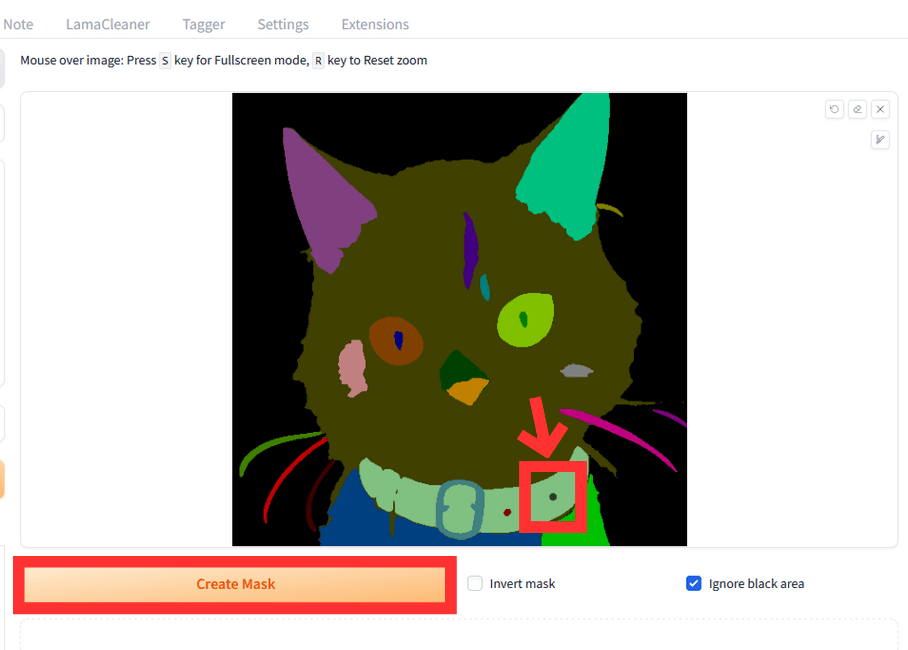Remove the image with the X icon
Screen dimensions: 908x650
point(880,109)
